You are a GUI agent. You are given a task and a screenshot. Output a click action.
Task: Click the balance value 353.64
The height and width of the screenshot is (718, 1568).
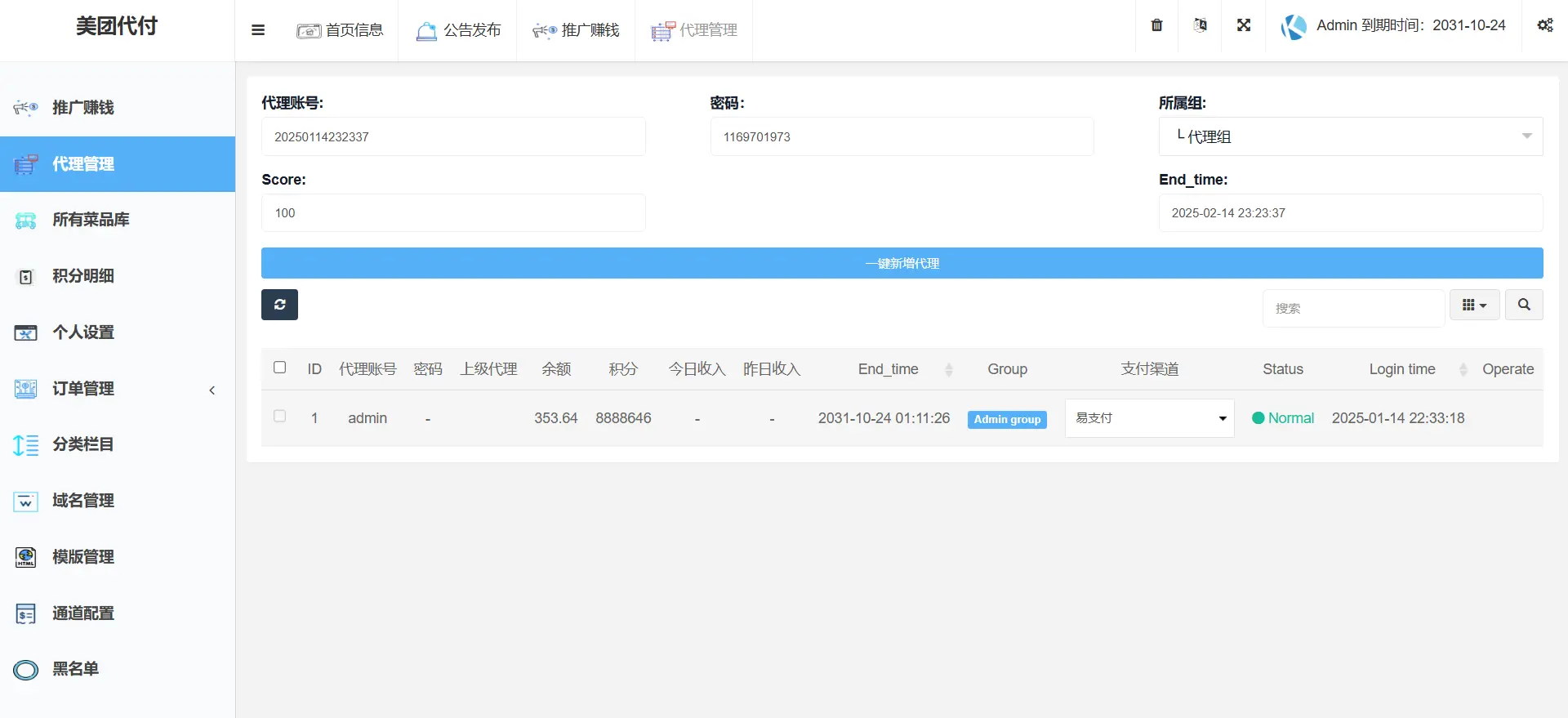(556, 418)
